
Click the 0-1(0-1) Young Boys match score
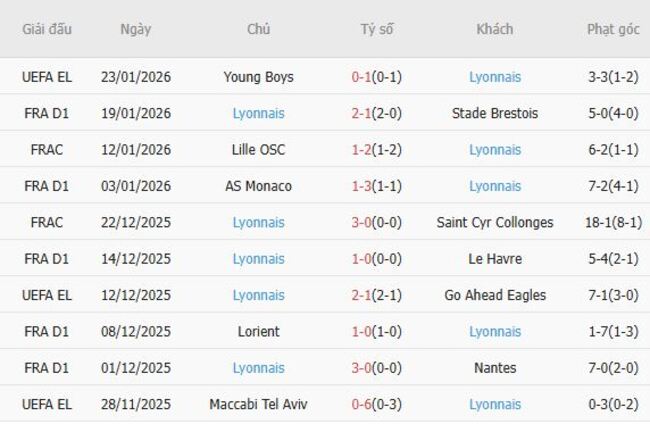coord(377,77)
